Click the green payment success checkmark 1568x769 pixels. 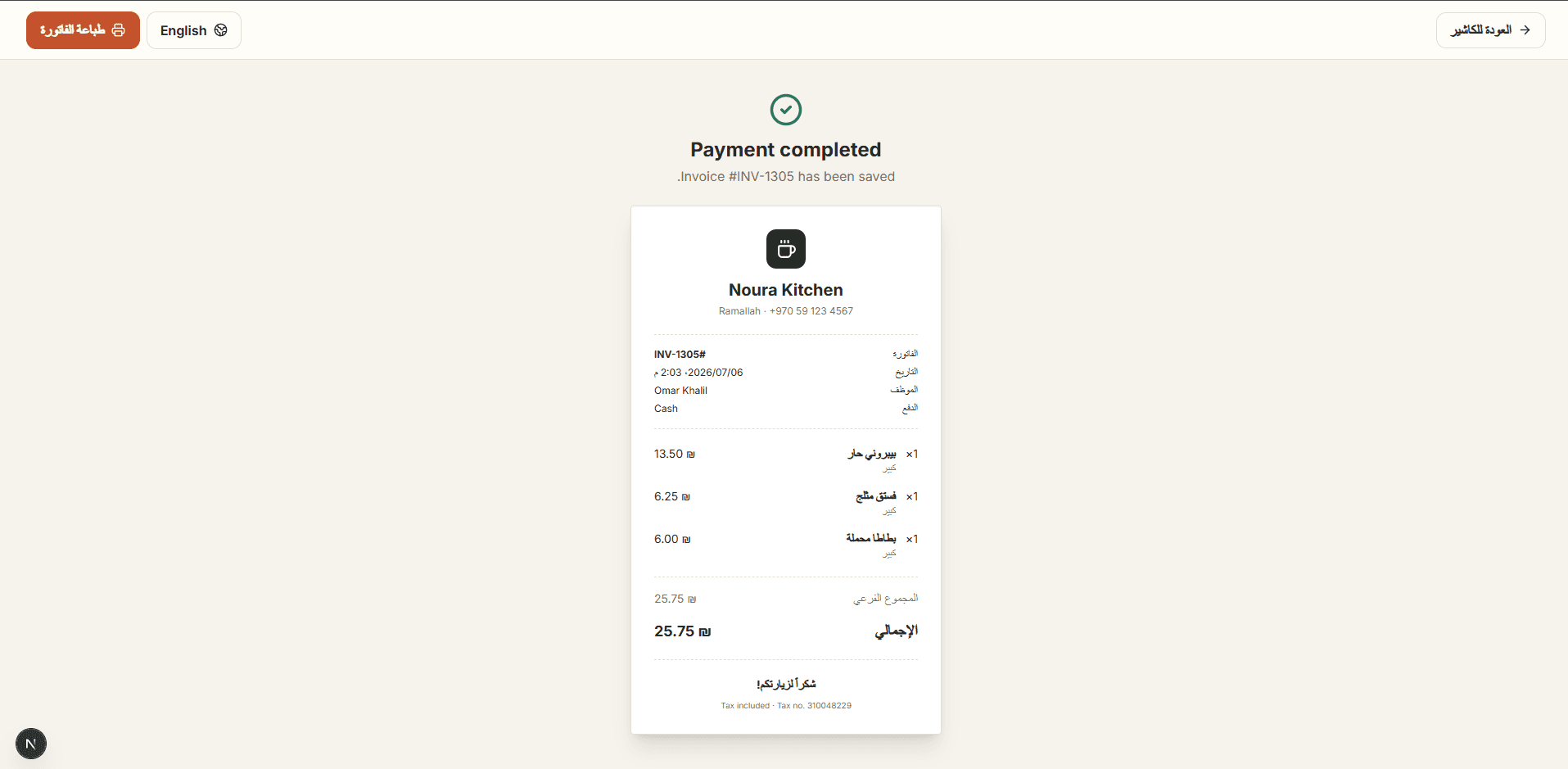click(x=786, y=110)
